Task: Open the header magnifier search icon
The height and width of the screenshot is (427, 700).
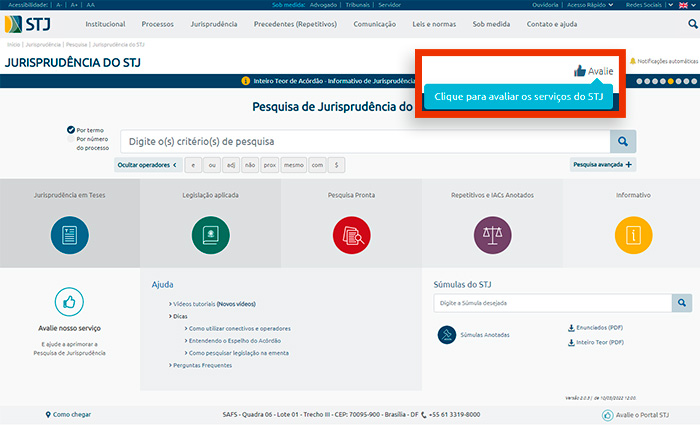Action: point(692,24)
